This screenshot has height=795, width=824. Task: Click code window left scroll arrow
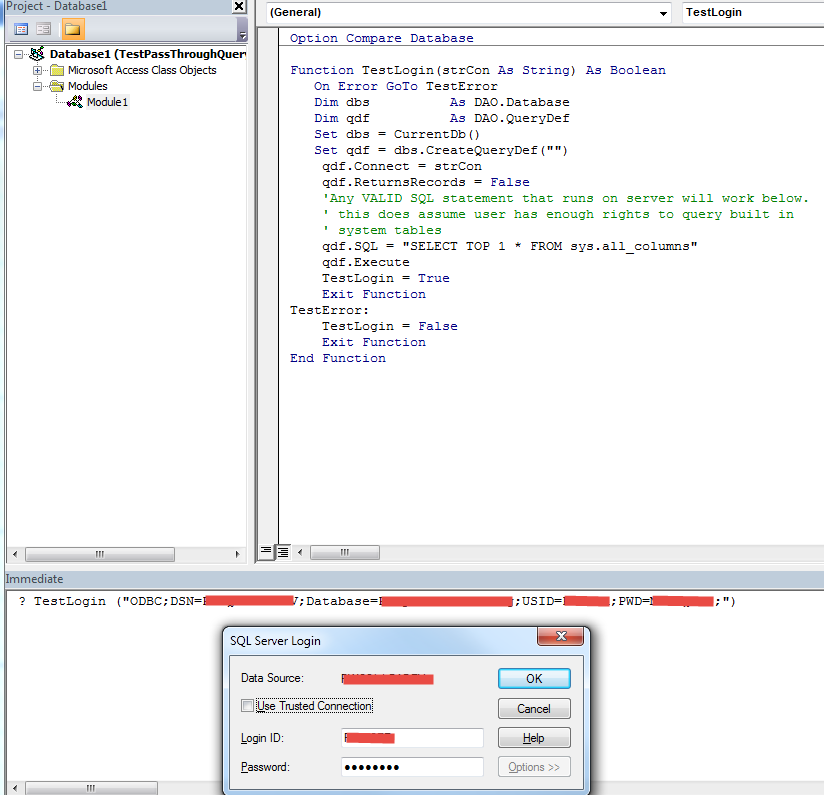click(300, 552)
